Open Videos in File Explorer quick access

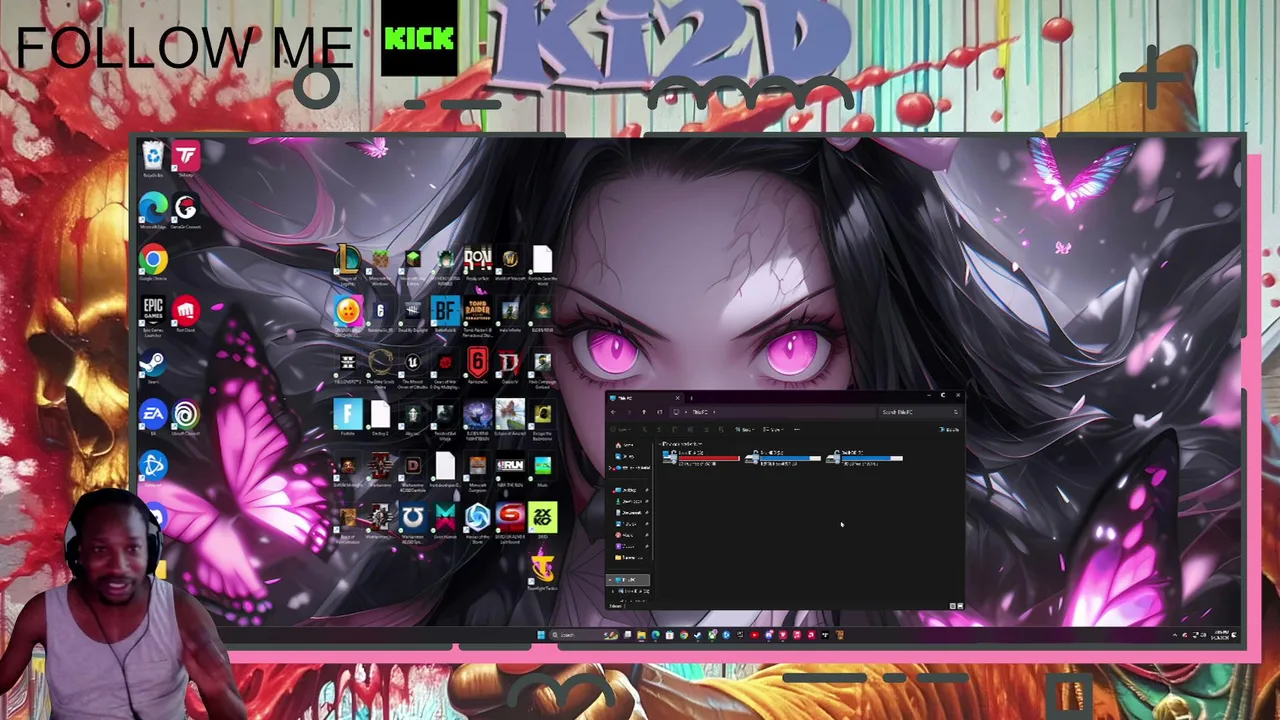pos(630,546)
